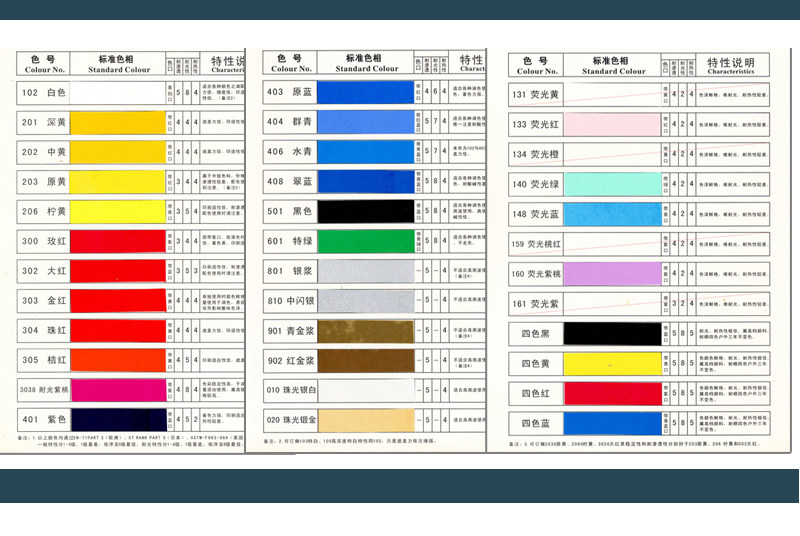800x536 pixels.
Task: Click the 300 rose red swatch
Action: (118, 241)
